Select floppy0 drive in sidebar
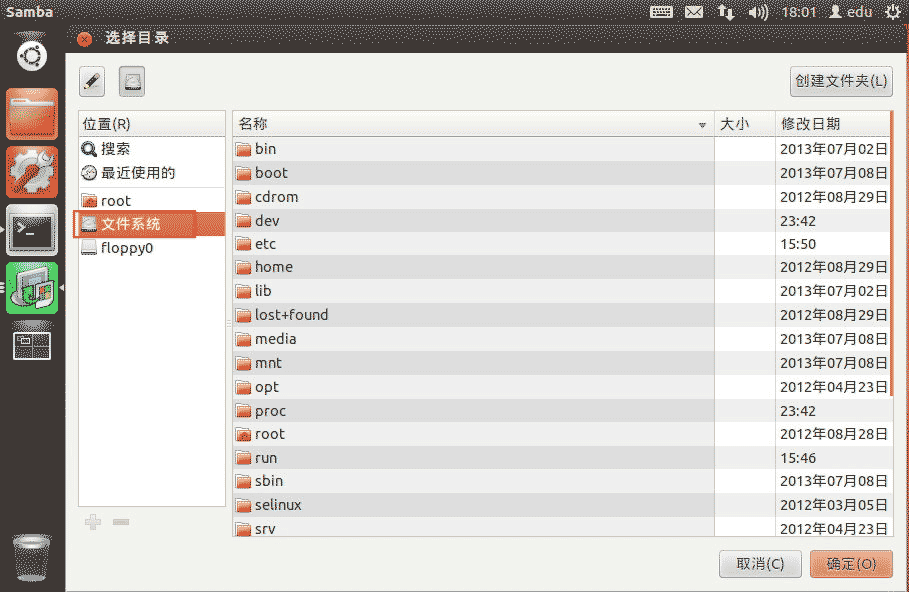 point(126,248)
